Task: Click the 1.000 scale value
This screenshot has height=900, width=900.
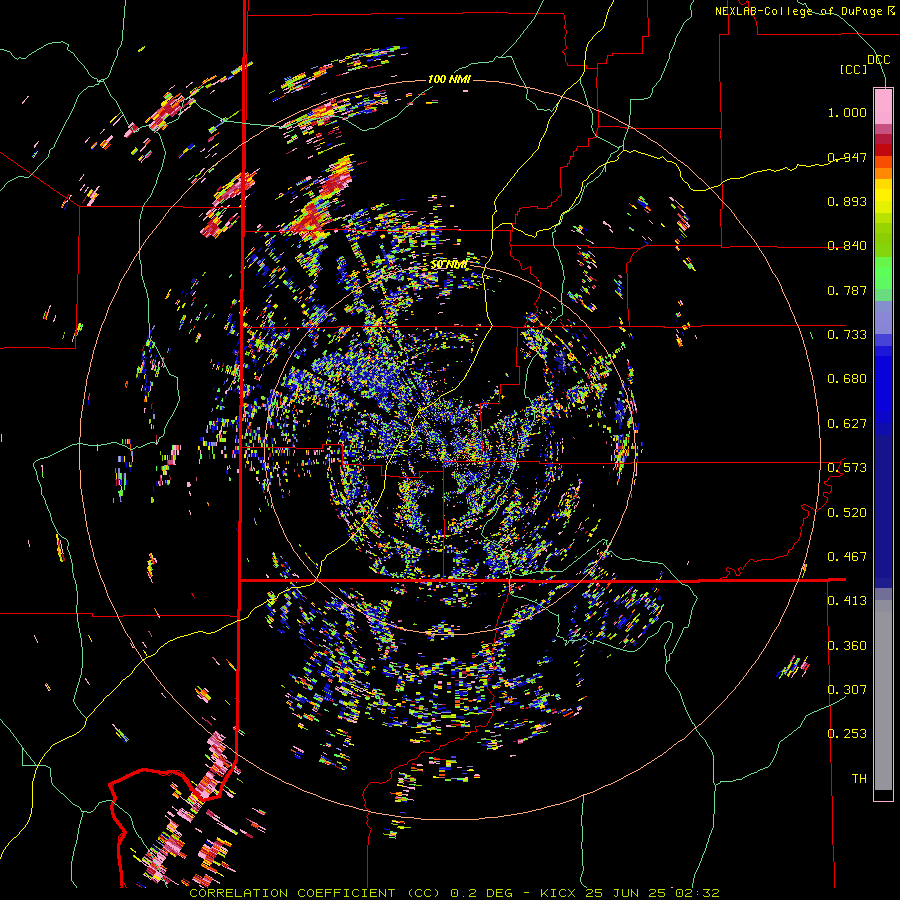Action: (847, 112)
